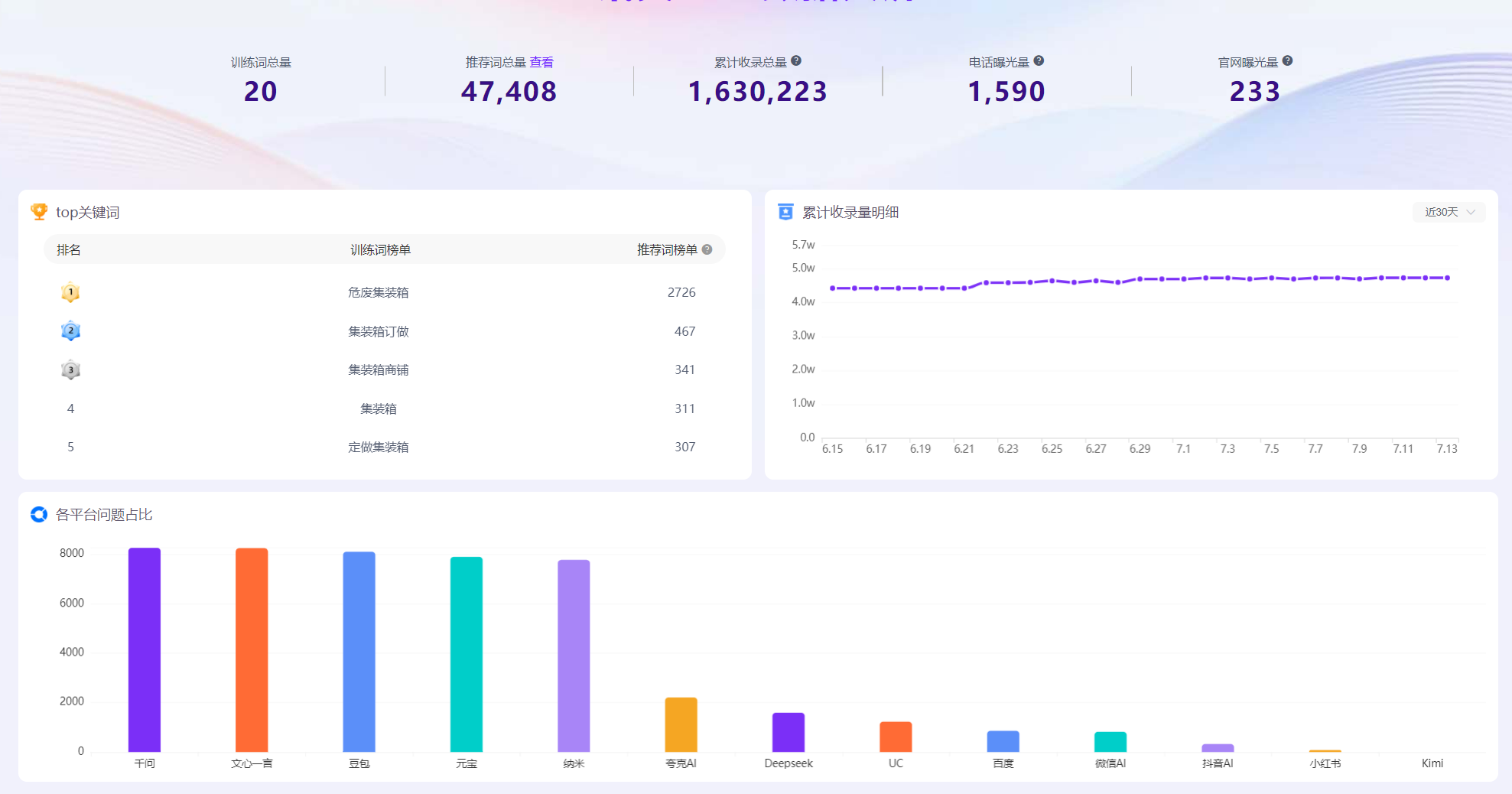Click help icon next to 推荐词榜单 header
This screenshot has width=1512, height=794.
(707, 249)
